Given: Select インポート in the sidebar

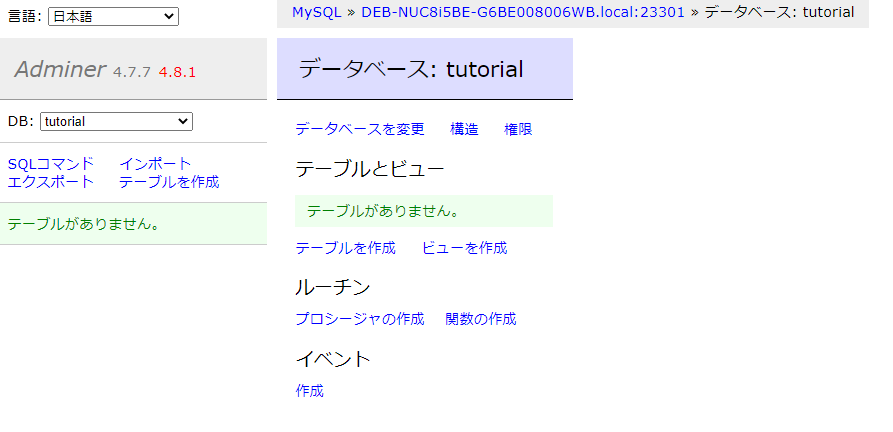Looking at the screenshot, I should tap(155, 164).
